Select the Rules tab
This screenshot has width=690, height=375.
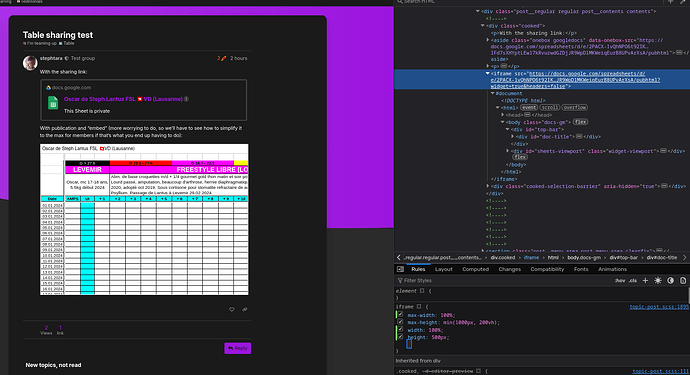click(418, 269)
